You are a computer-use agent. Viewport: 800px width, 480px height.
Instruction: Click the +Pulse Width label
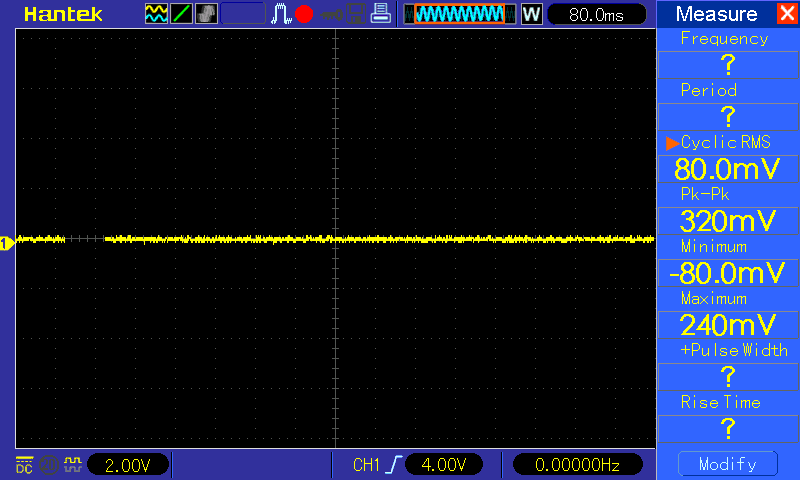[x=734, y=350]
